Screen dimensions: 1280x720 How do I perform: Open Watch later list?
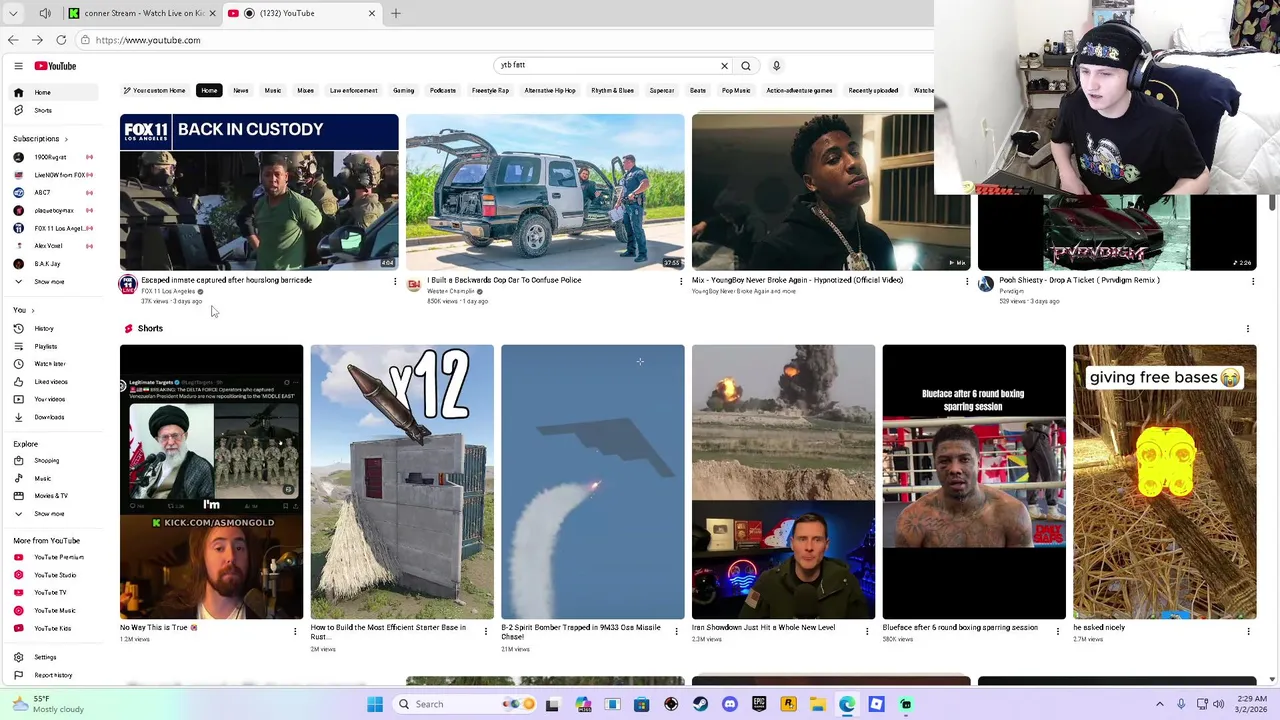(x=55, y=364)
